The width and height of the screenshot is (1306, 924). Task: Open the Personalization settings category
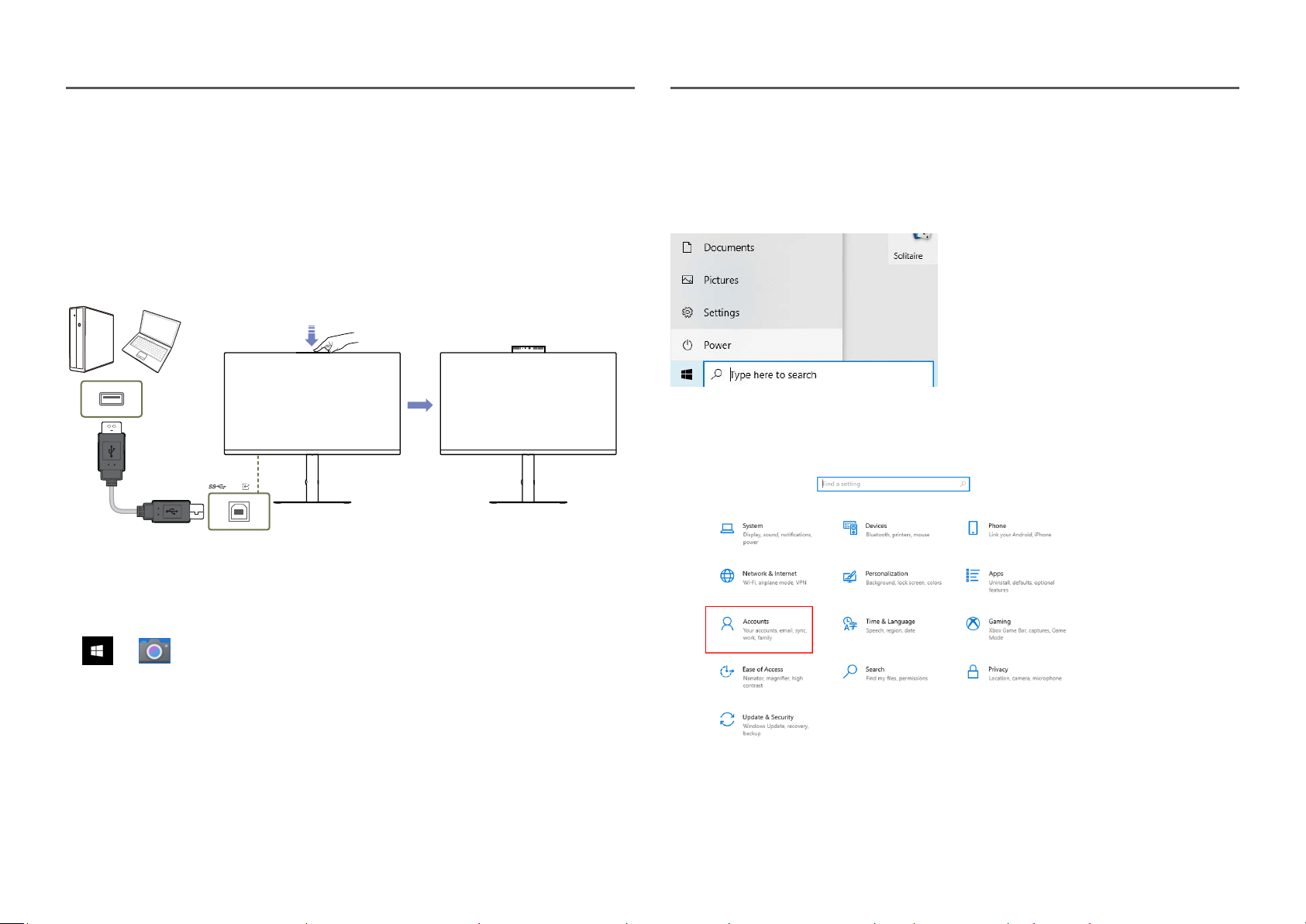[892, 577]
